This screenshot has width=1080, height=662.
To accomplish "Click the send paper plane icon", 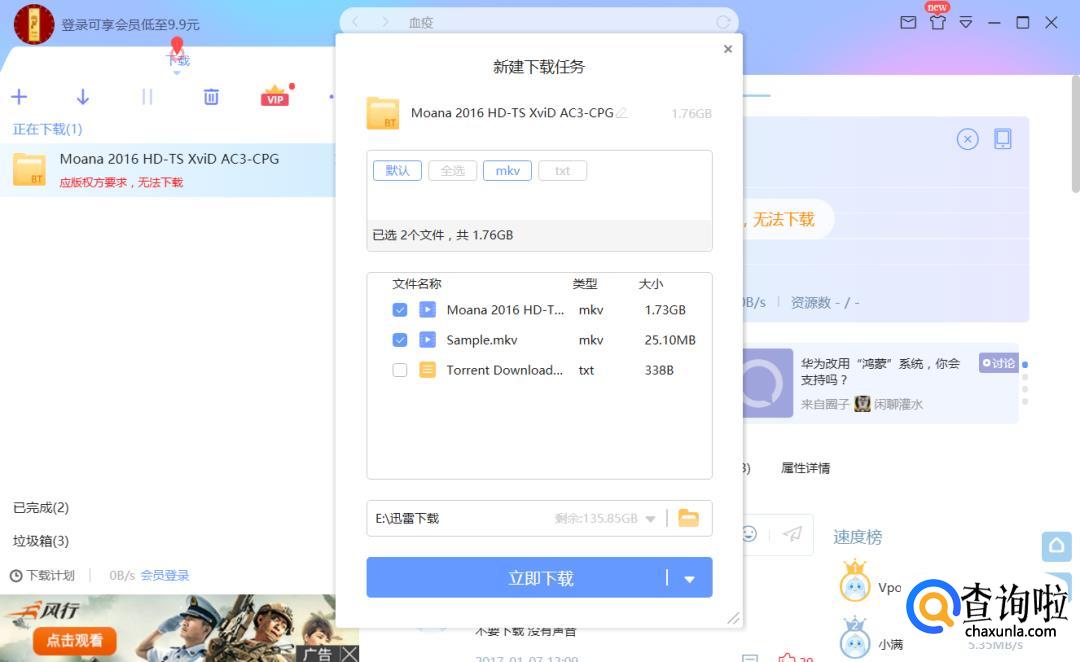I will 793,533.
